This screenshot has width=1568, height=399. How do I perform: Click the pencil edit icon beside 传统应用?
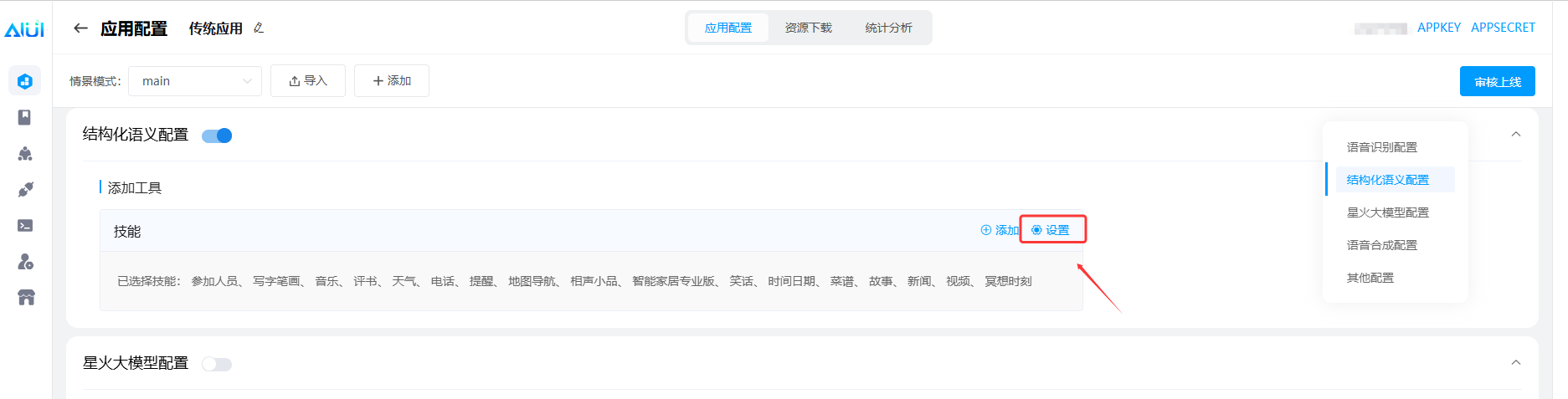click(x=259, y=28)
